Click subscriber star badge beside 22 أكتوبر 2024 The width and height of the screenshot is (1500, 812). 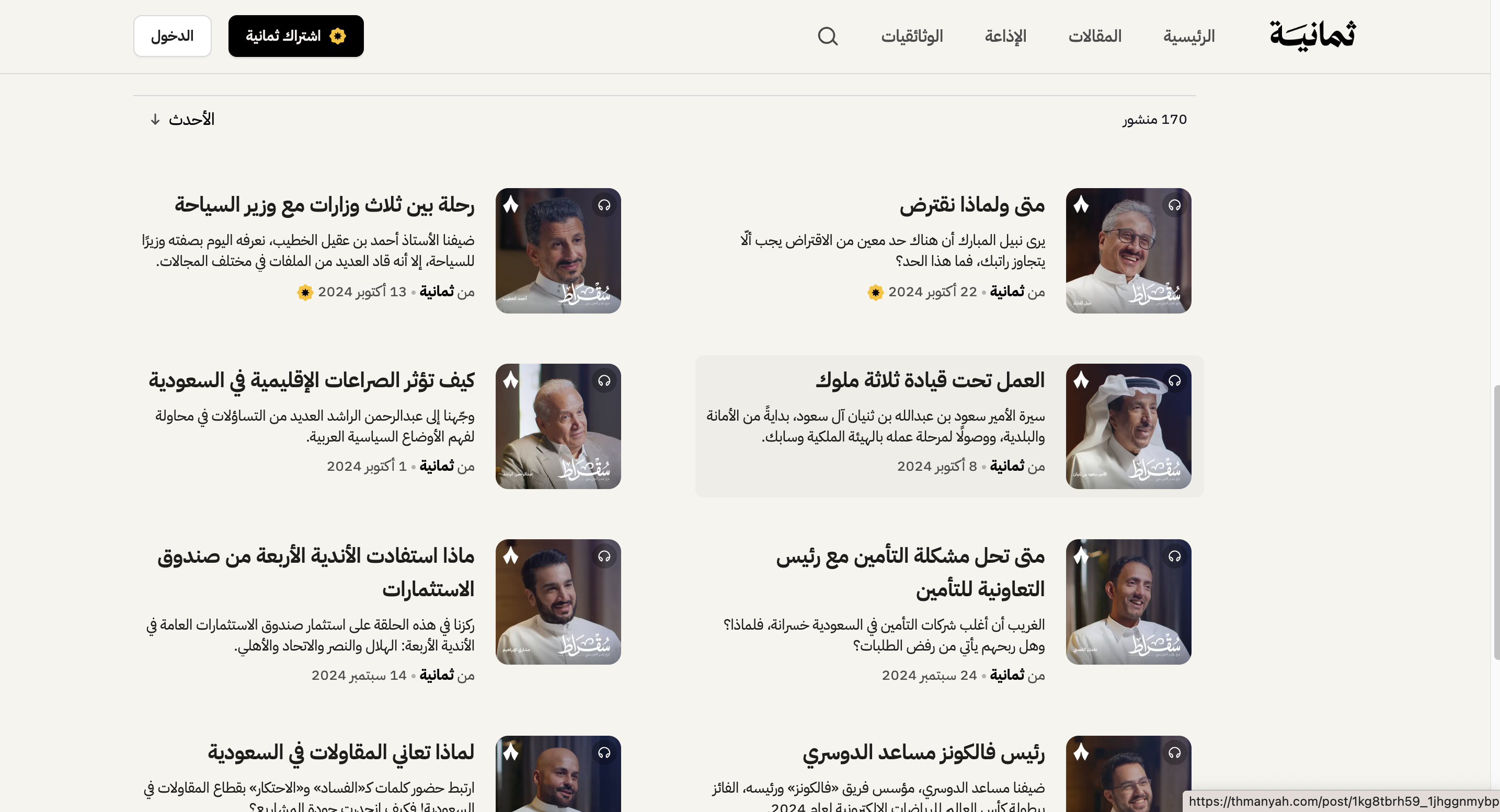(x=875, y=292)
